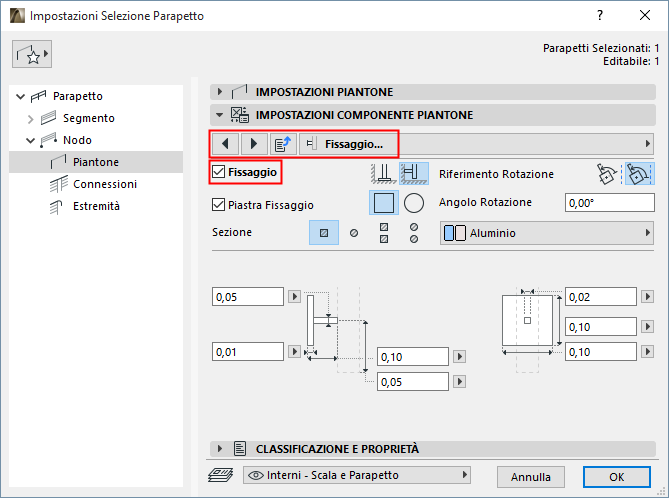Click Impostazioni Componente Piantone panel icon
This screenshot has height=498, width=669.
pos(240,115)
